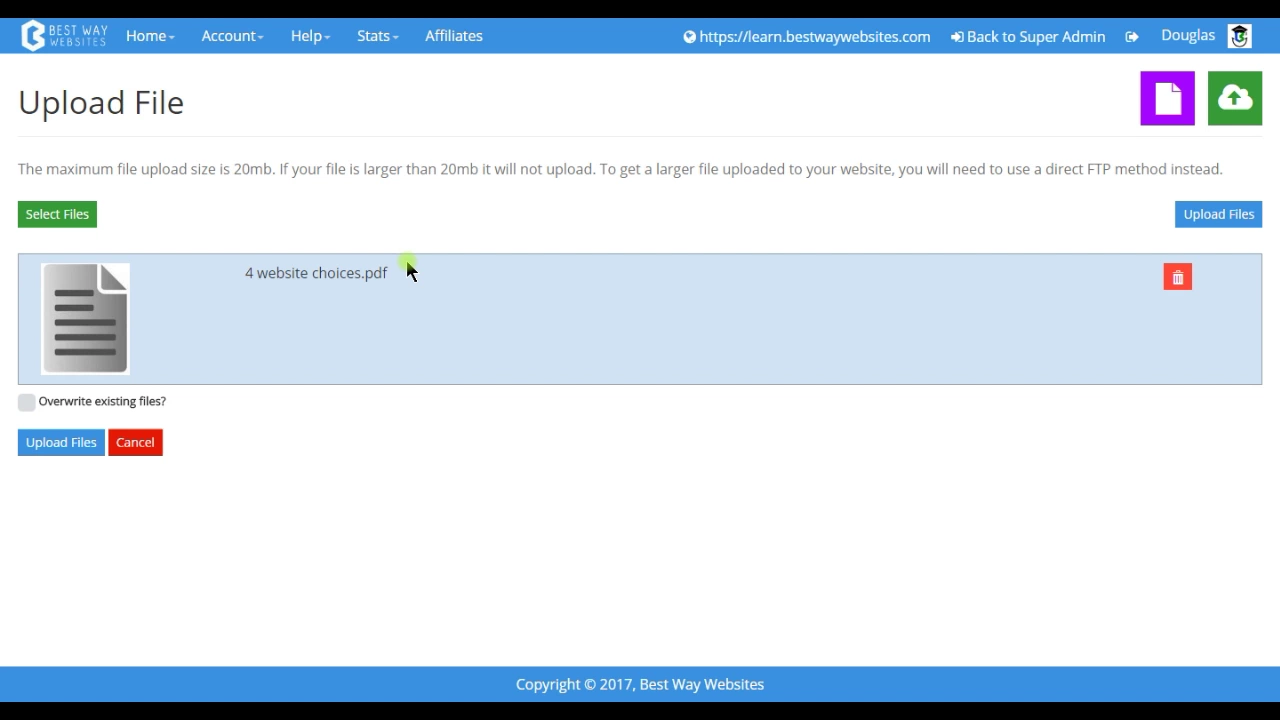The width and height of the screenshot is (1280, 720).
Task: Open the learn.bestwaywebsites.com site link
Action: click(807, 37)
